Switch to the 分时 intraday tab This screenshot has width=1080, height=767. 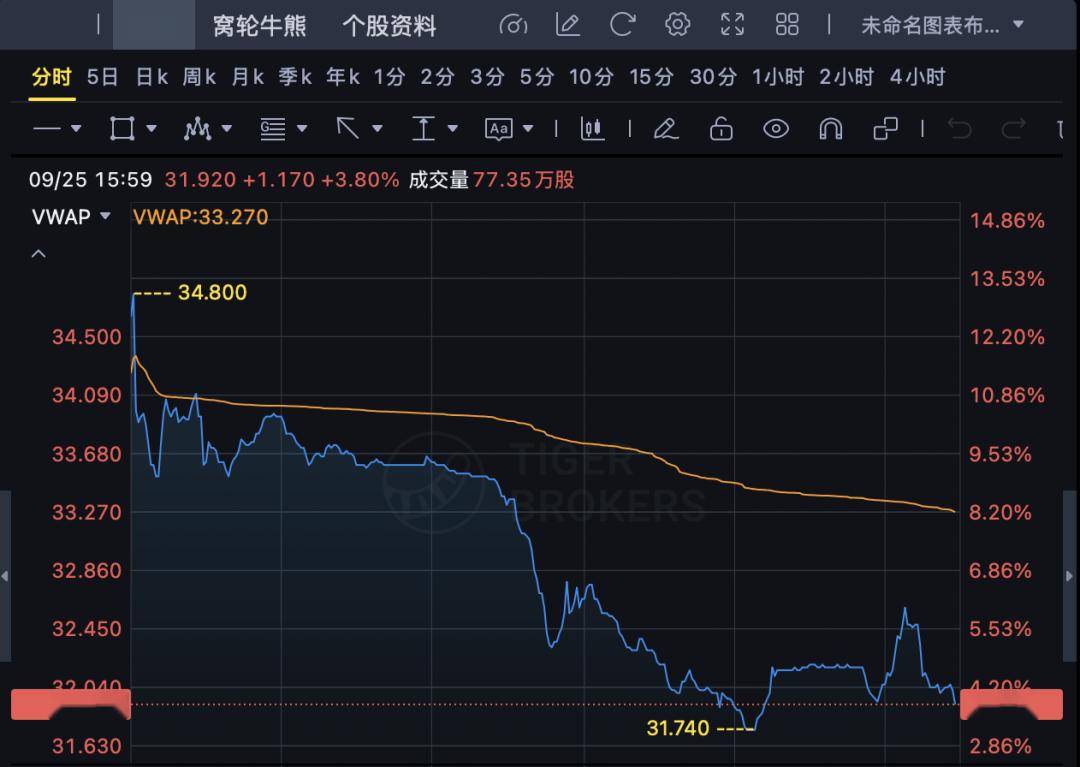(52, 77)
